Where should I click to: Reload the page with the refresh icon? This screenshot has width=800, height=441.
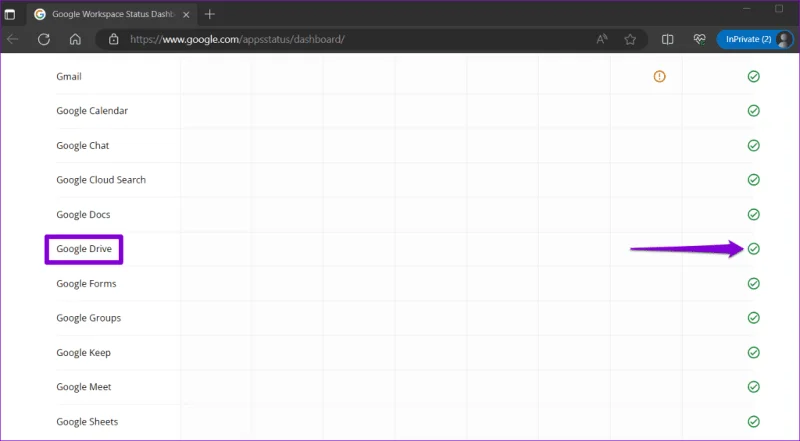[44, 39]
